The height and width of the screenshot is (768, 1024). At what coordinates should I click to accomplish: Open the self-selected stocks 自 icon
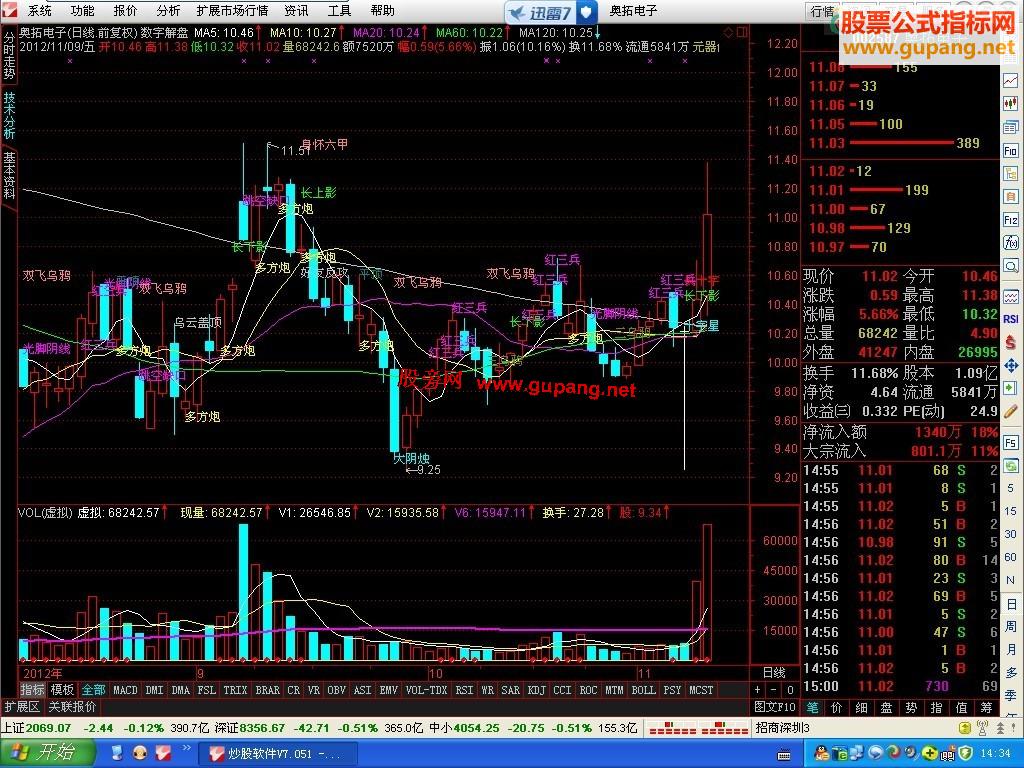pos(1010,197)
